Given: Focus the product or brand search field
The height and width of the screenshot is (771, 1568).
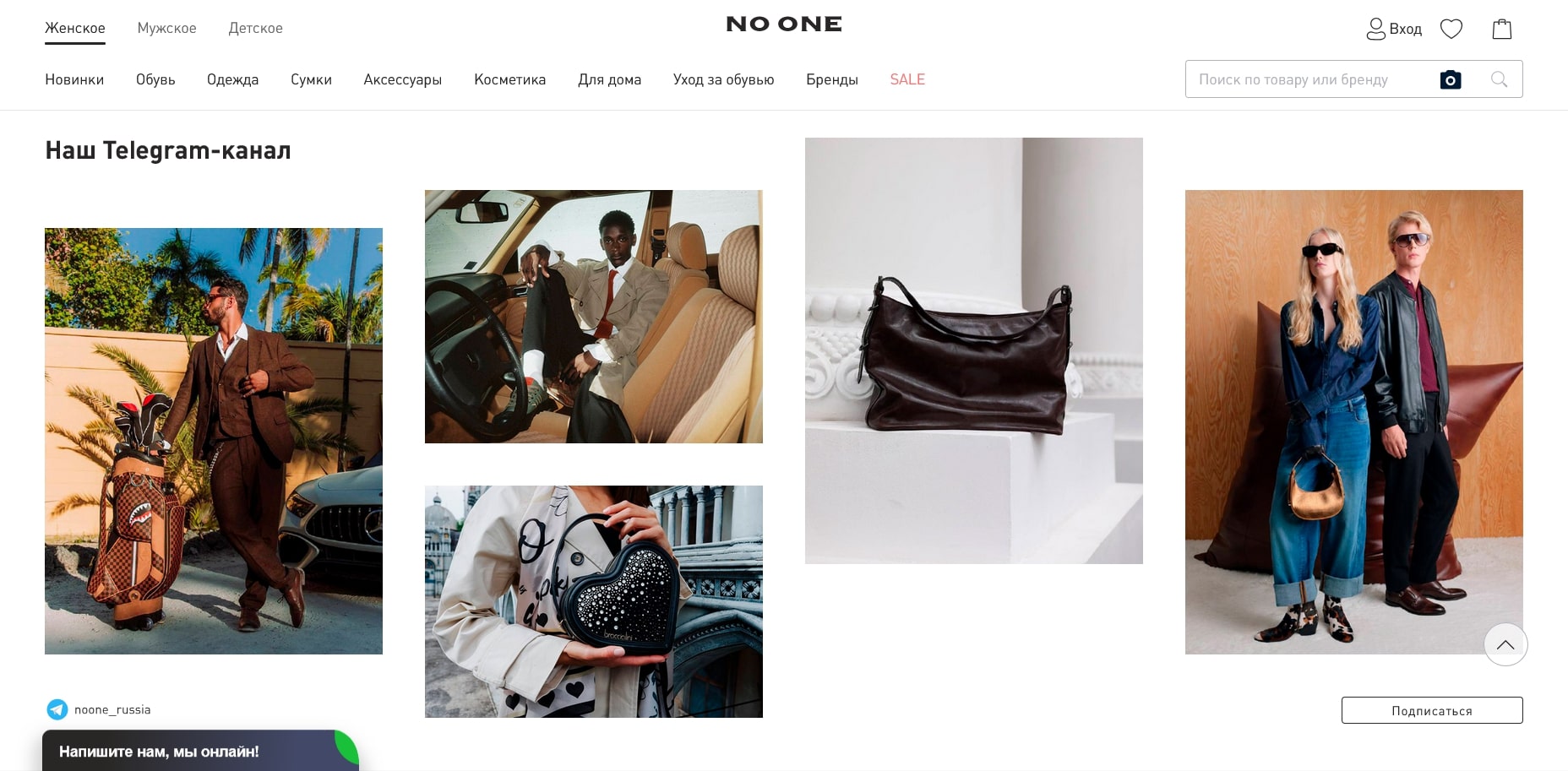Looking at the screenshot, I should tap(1309, 79).
